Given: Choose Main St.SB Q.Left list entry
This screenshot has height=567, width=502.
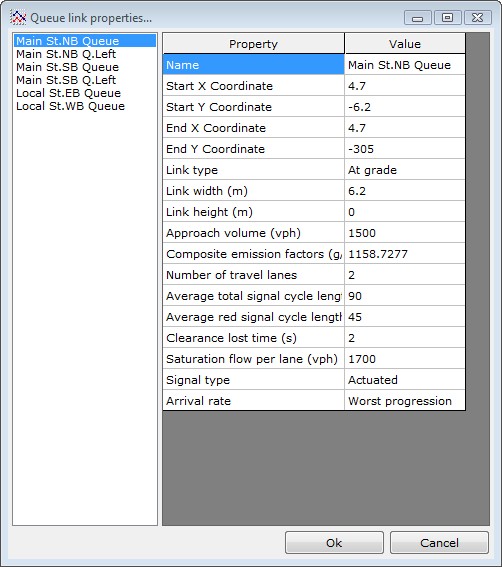Looking at the screenshot, I should (x=66, y=80).
